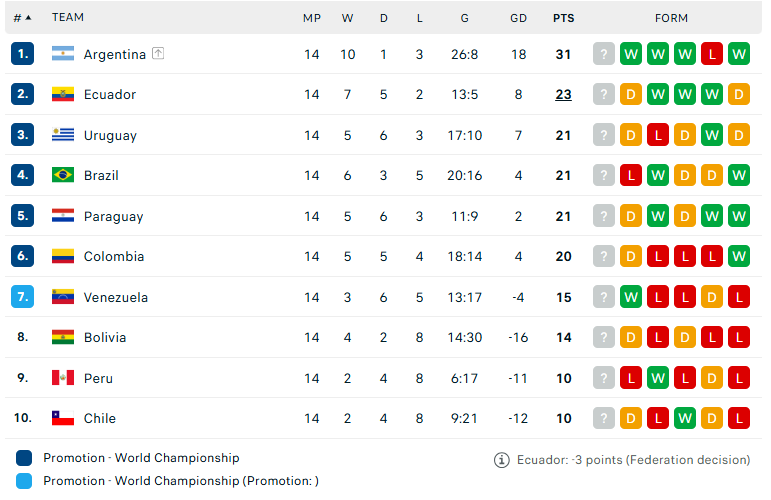Screen dimensions: 771x500
Task: Sort standings by PTS column header
Action: (x=563, y=18)
